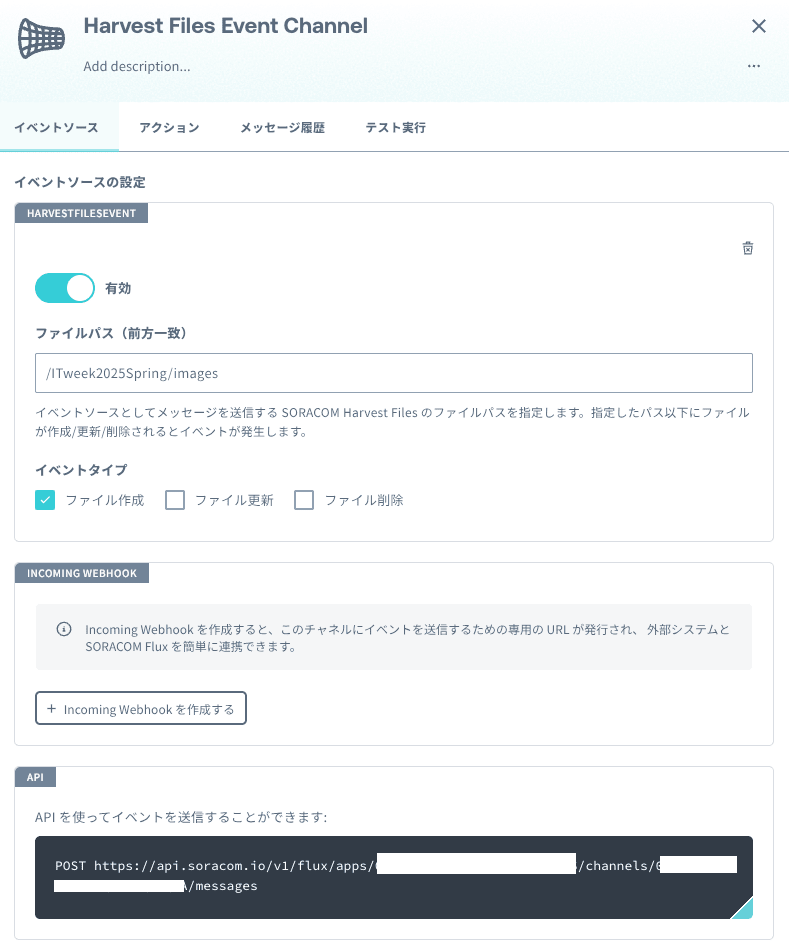Image resolution: width=789 pixels, height=952 pixels.
Task: Click the file path input field
Action: 394,373
